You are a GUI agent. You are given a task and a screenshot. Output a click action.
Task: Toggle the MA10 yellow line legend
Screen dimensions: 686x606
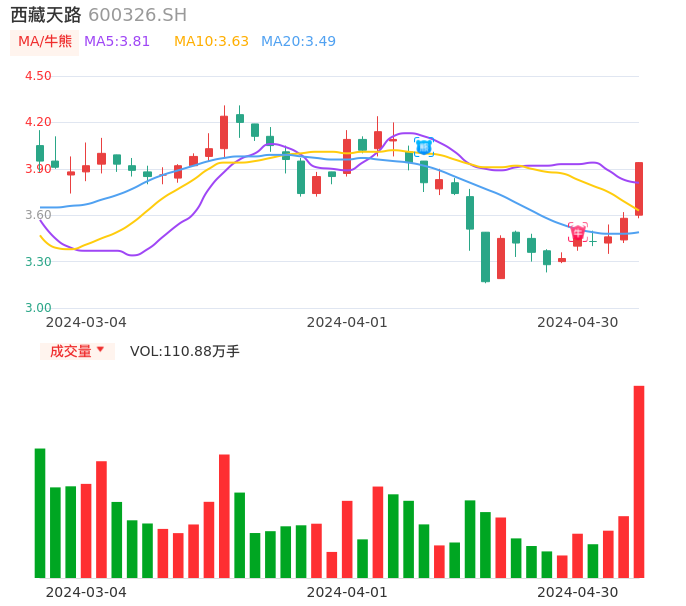tap(211, 42)
